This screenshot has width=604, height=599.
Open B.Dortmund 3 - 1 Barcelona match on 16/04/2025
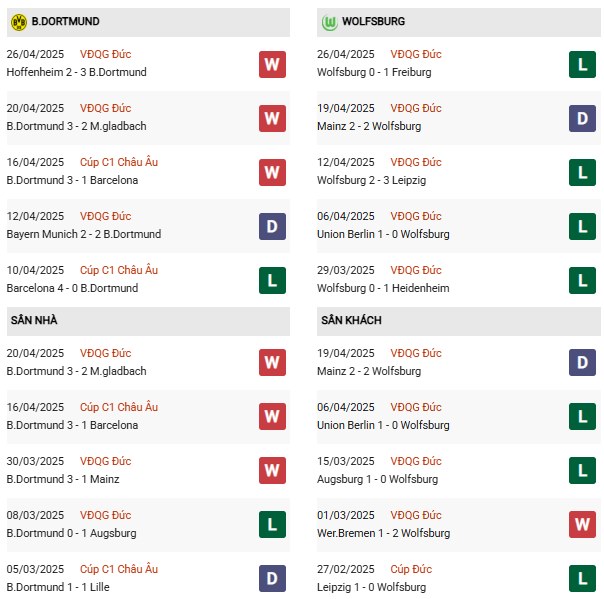pyautogui.click(x=72, y=180)
